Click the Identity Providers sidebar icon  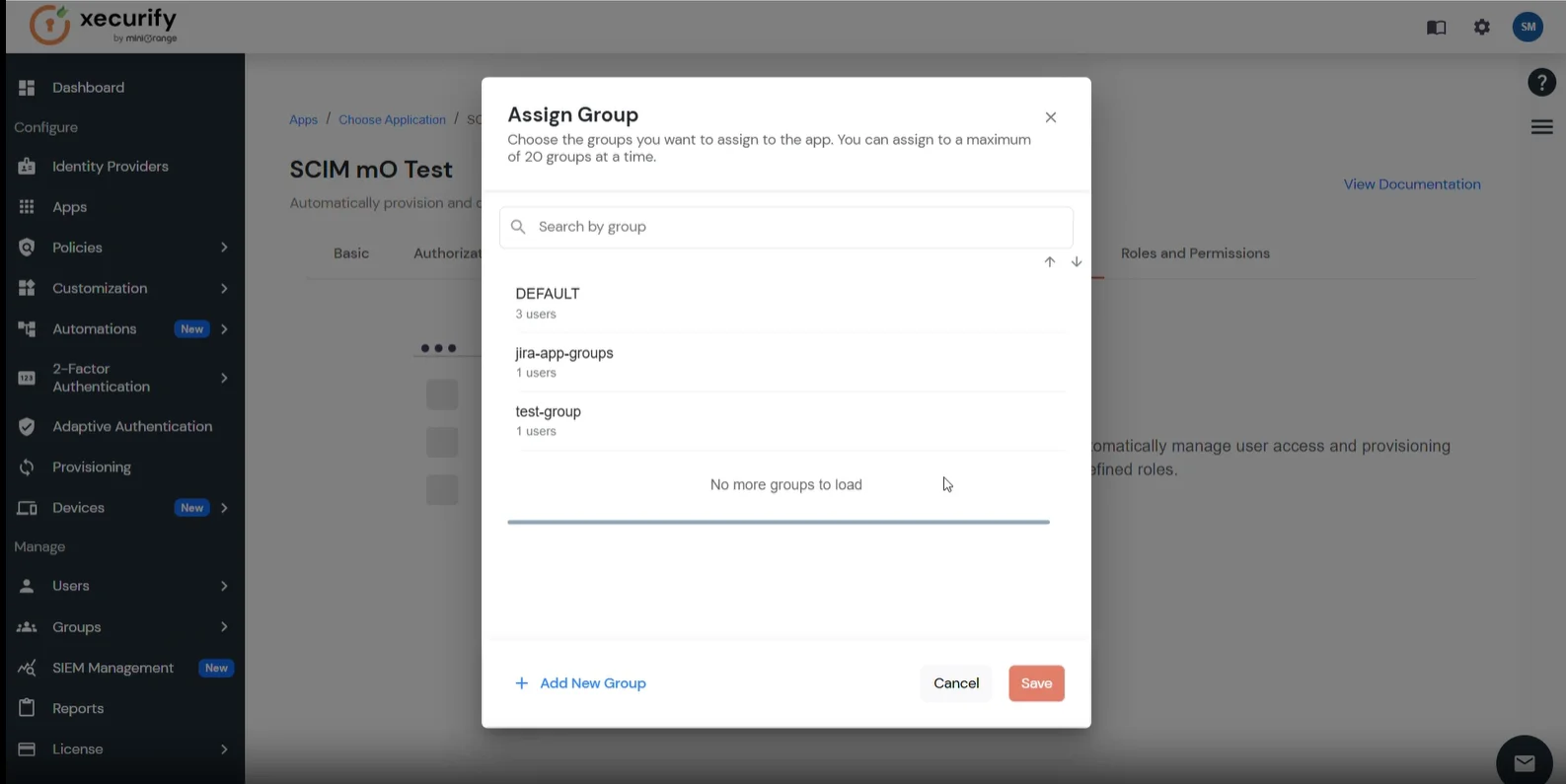27,167
